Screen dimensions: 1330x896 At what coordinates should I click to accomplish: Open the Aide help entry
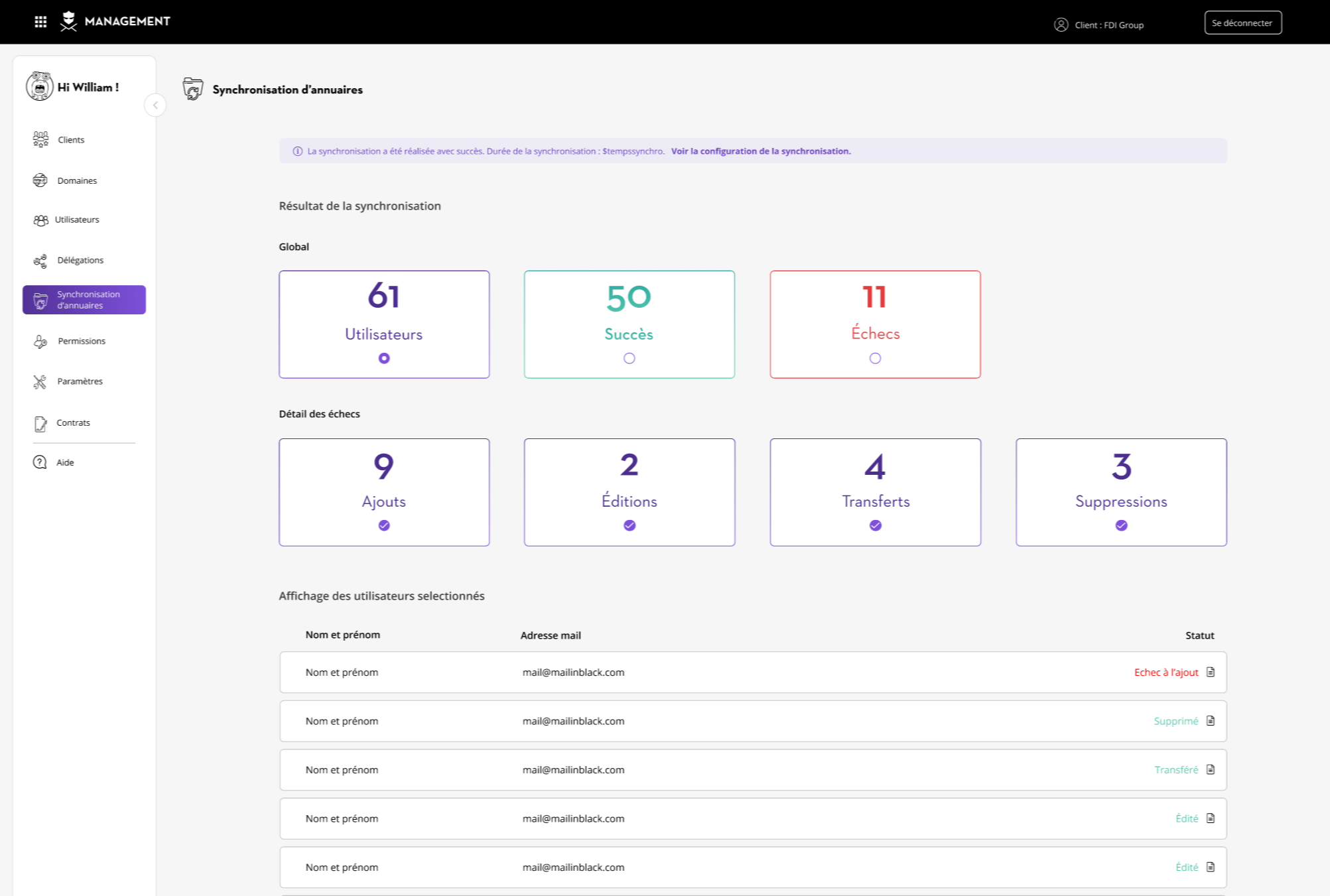click(64, 462)
